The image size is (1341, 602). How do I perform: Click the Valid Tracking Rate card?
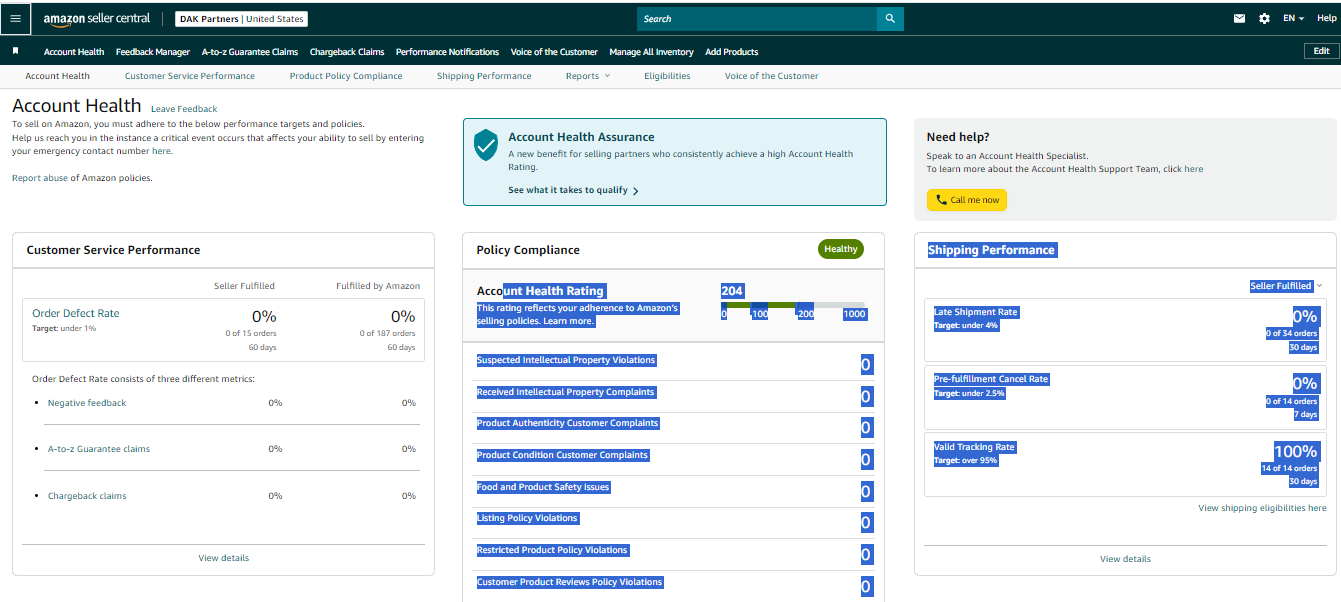(1125, 464)
